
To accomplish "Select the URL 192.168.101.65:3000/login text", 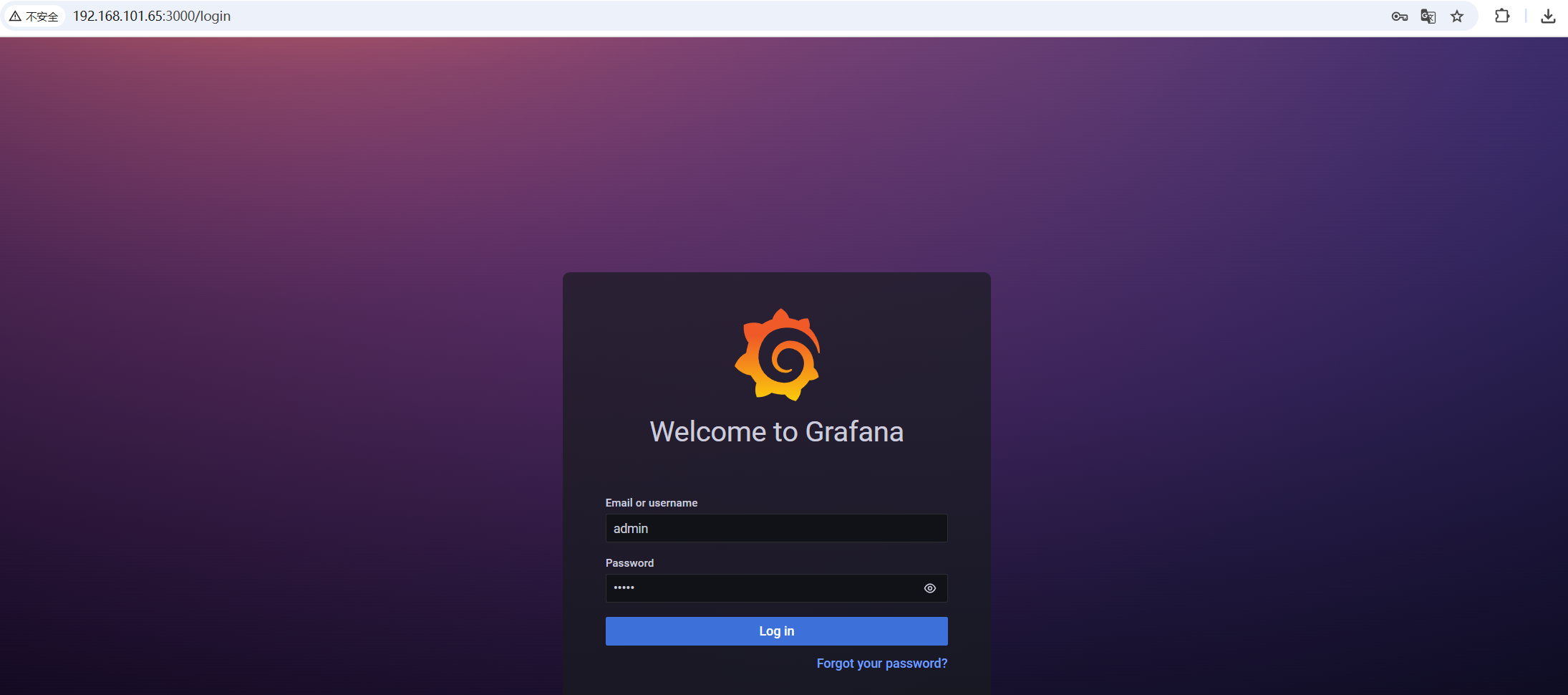I will tap(152, 16).
